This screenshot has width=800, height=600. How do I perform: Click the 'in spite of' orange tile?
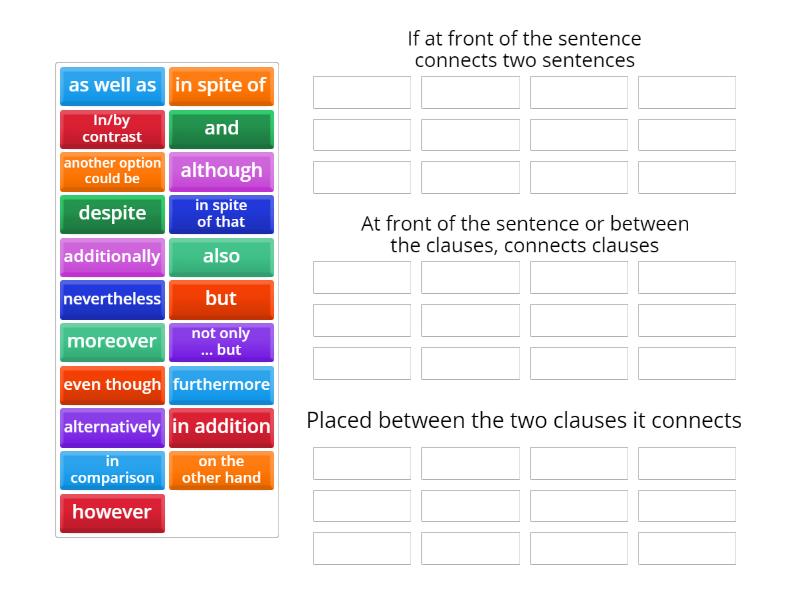(221, 86)
